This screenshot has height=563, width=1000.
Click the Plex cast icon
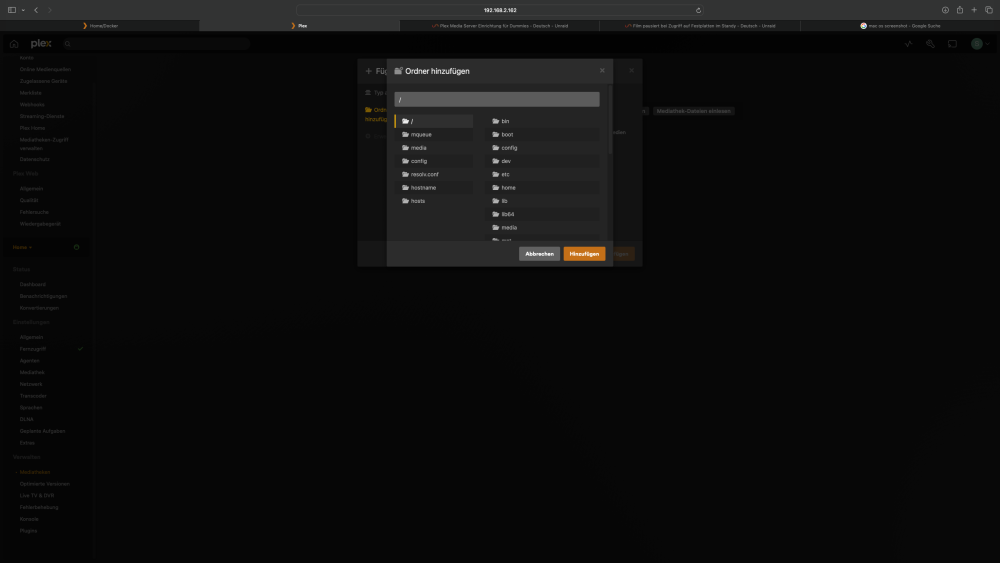tap(952, 44)
